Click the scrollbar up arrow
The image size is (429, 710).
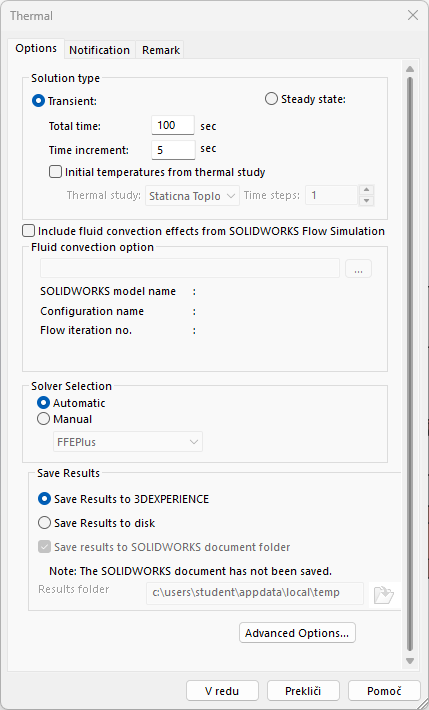[x=410, y=69]
